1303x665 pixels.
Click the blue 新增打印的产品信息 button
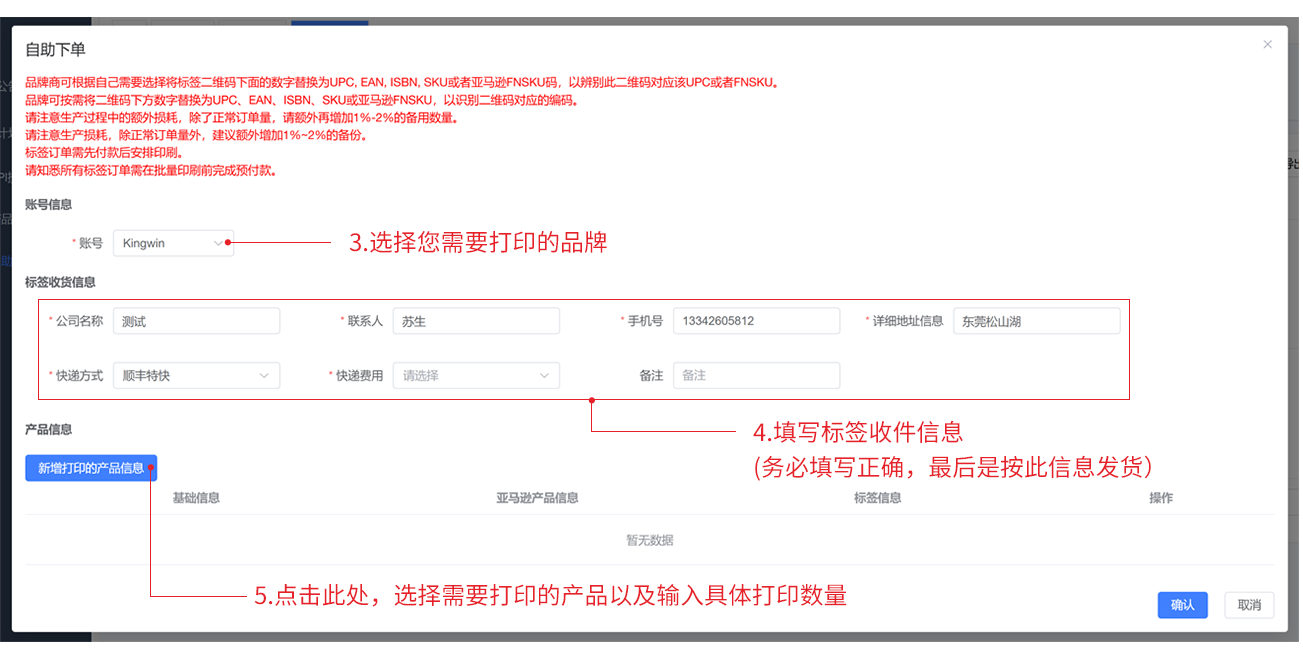coord(91,467)
